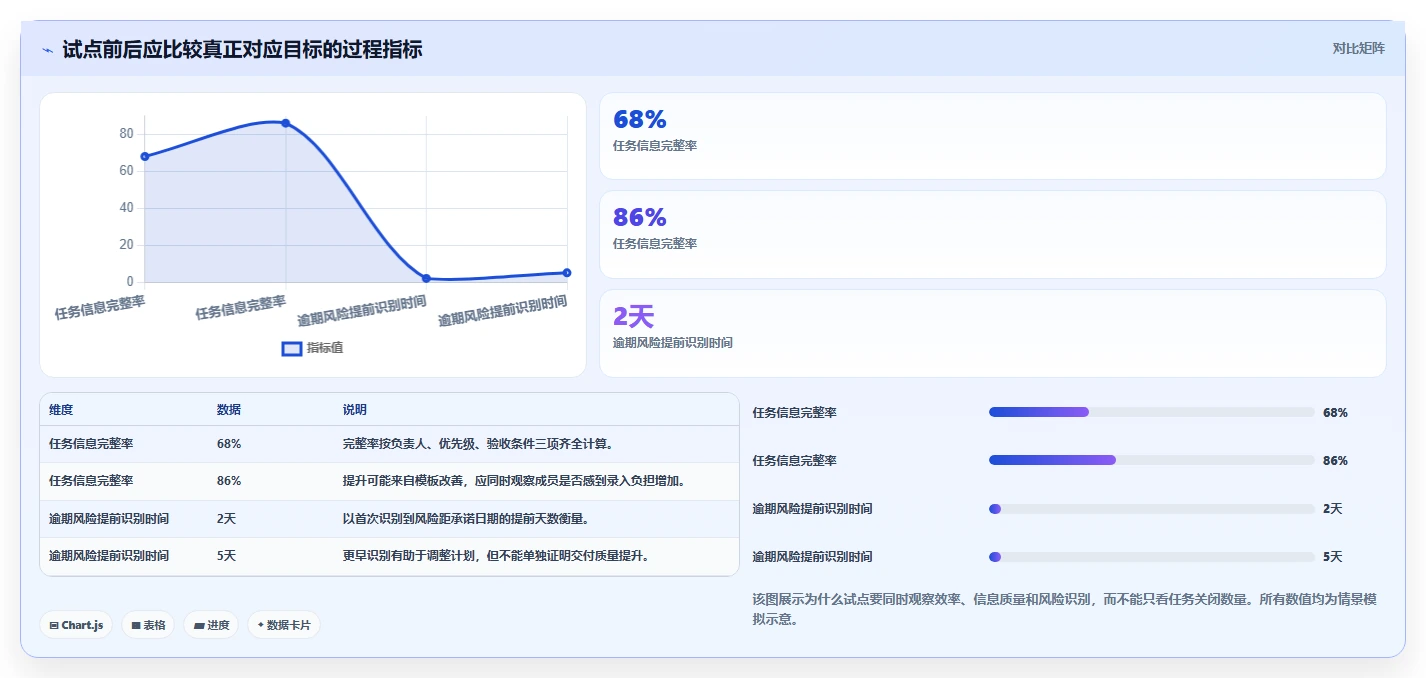Click the y-axis label 80 on the chart
1426x678 pixels.
click(126, 134)
